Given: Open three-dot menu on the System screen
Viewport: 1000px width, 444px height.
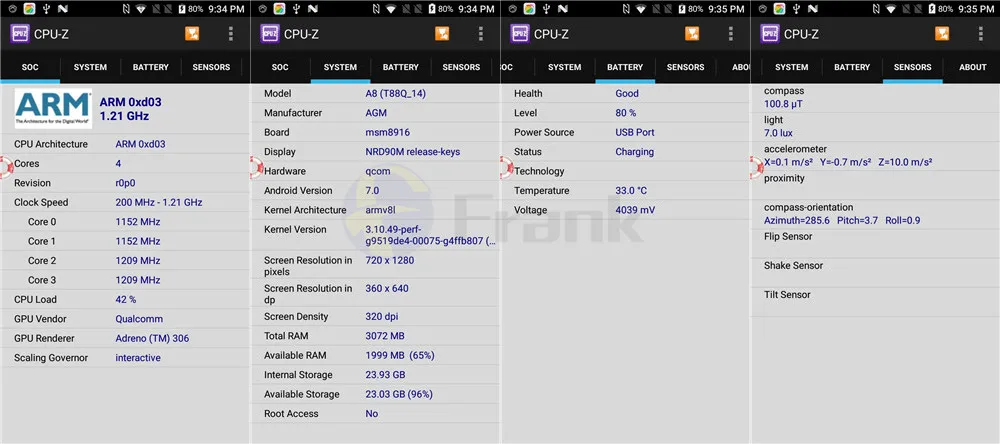Looking at the screenshot, I should click(x=481, y=33).
